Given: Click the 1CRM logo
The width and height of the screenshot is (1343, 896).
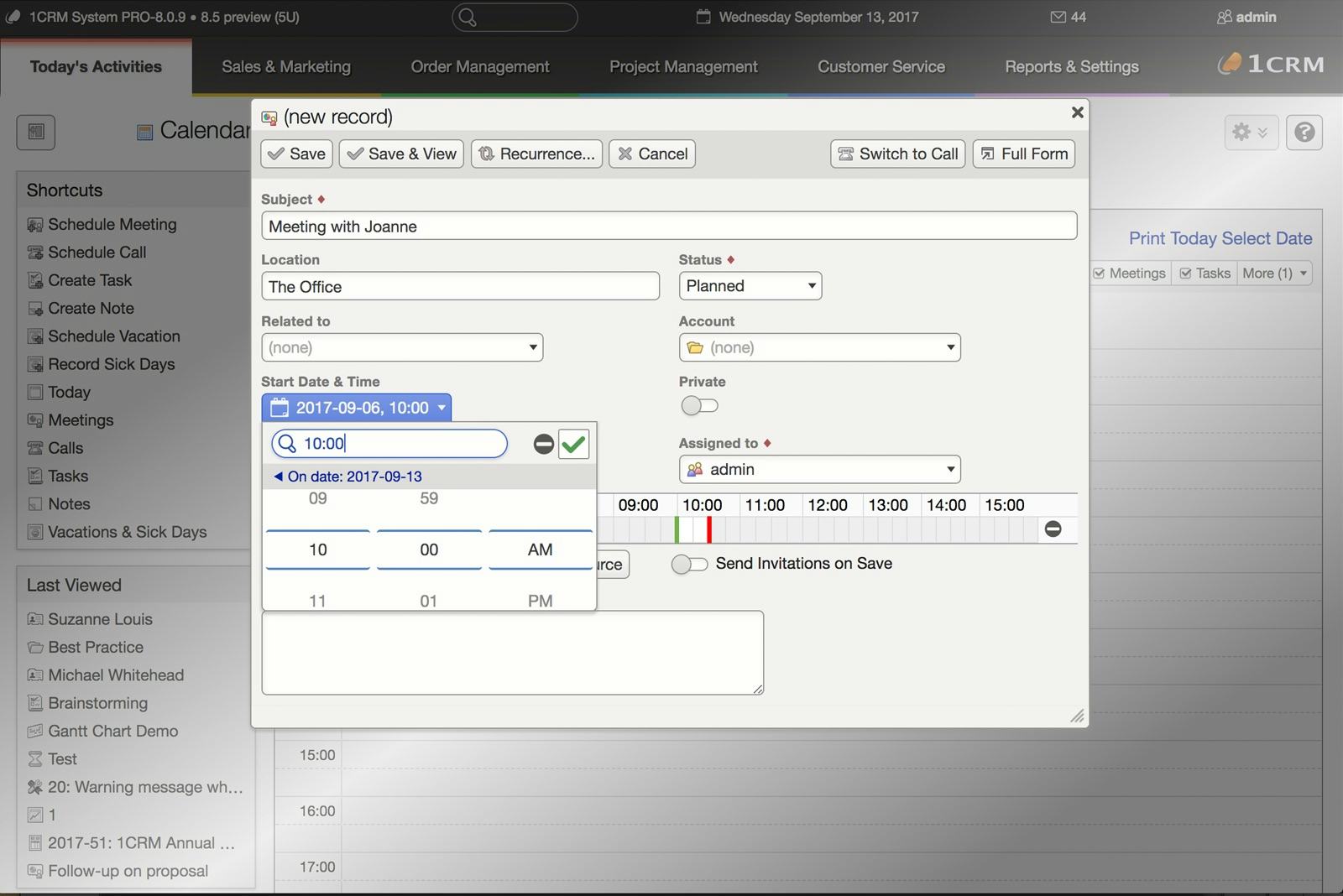Looking at the screenshot, I should 1271,64.
